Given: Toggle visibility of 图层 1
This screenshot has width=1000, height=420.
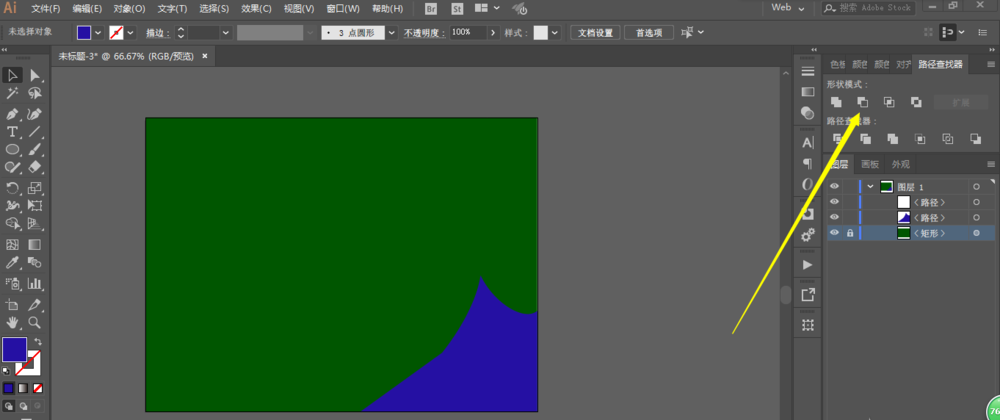Looking at the screenshot, I should 834,187.
